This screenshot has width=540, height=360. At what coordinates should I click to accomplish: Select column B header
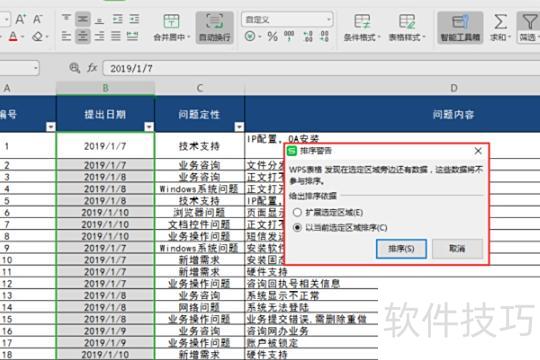[x=105, y=88]
